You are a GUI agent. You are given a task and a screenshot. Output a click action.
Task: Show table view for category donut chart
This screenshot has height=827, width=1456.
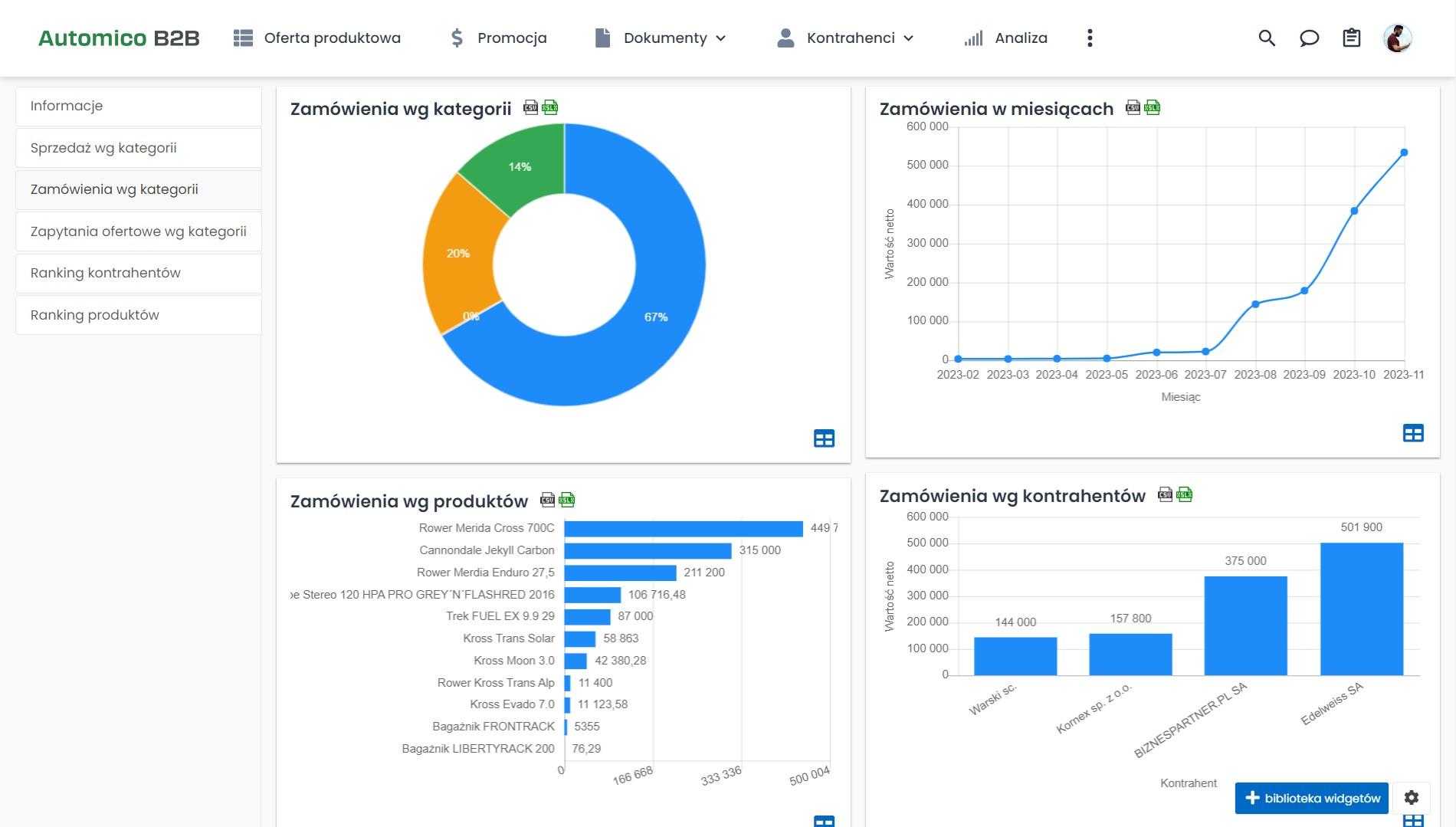pyautogui.click(x=824, y=438)
